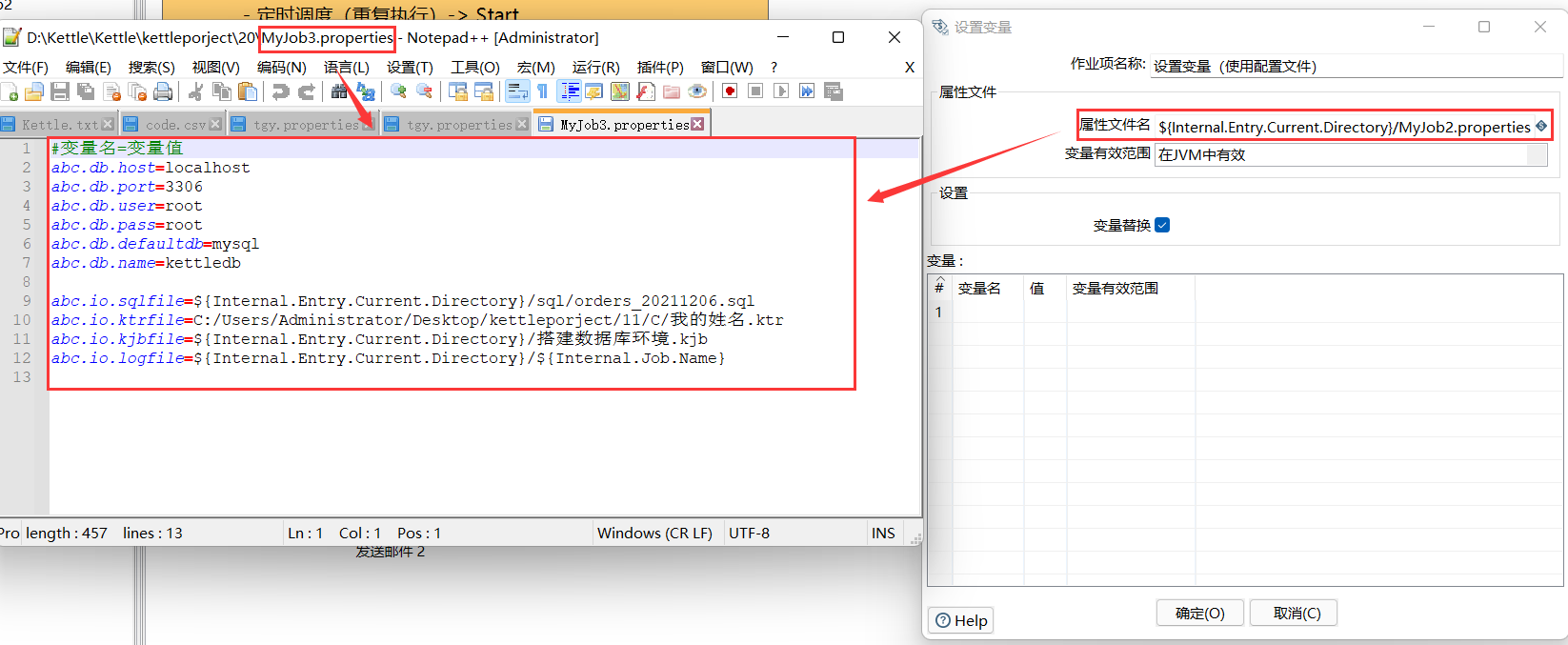Image resolution: width=1568 pixels, height=645 pixels.
Task: Play back the recorded macro
Action: coord(781,91)
